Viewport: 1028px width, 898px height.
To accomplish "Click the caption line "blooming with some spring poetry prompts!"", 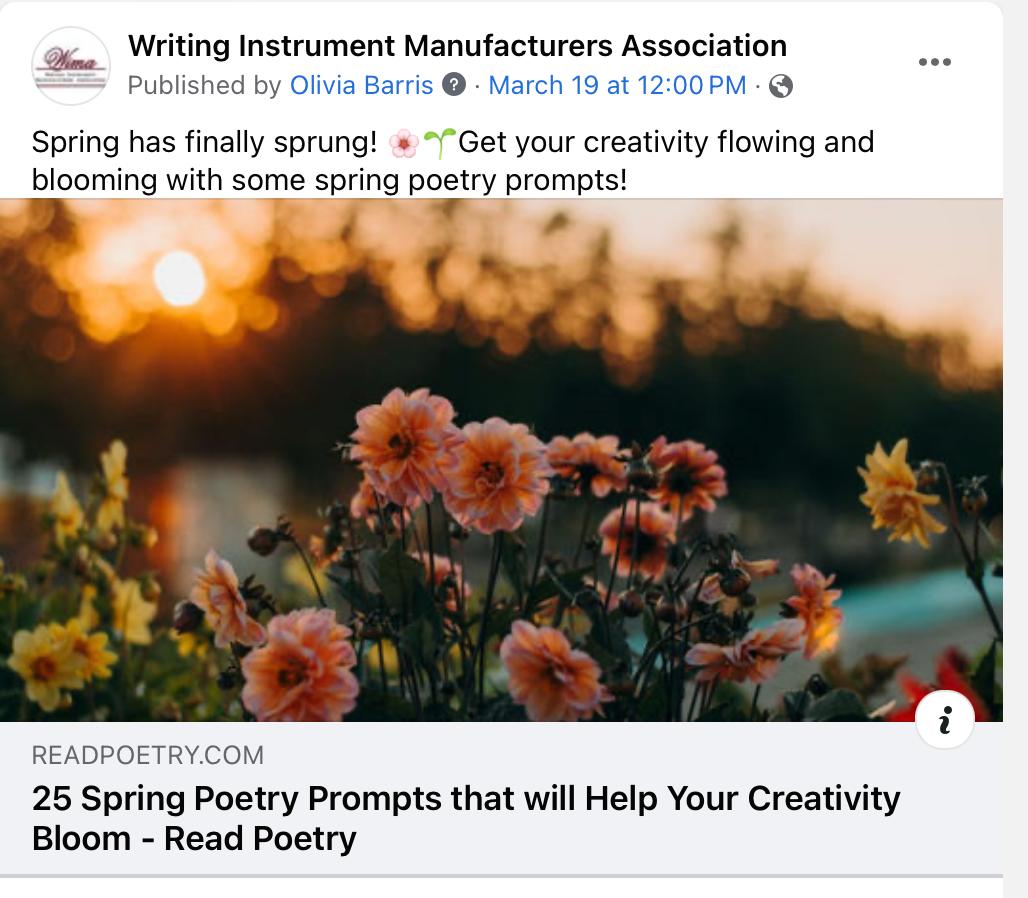I will tap(329, 180).
